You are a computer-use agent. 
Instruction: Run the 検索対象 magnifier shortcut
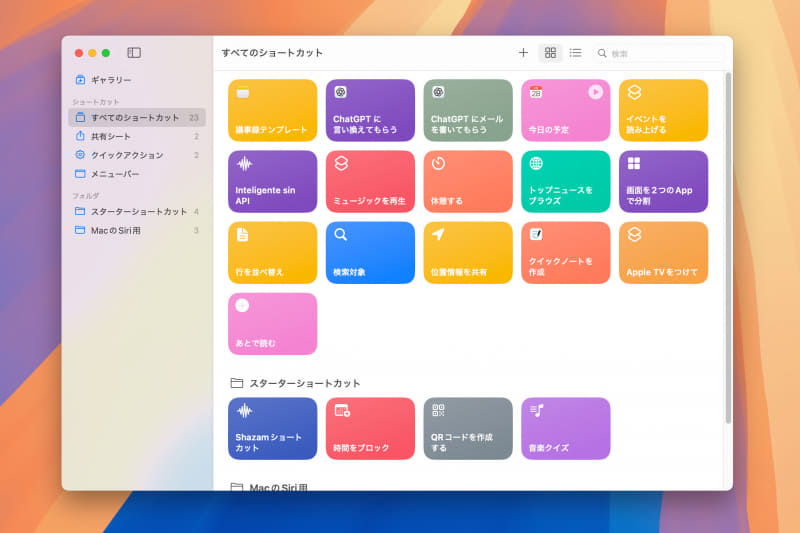click(370, 252)
